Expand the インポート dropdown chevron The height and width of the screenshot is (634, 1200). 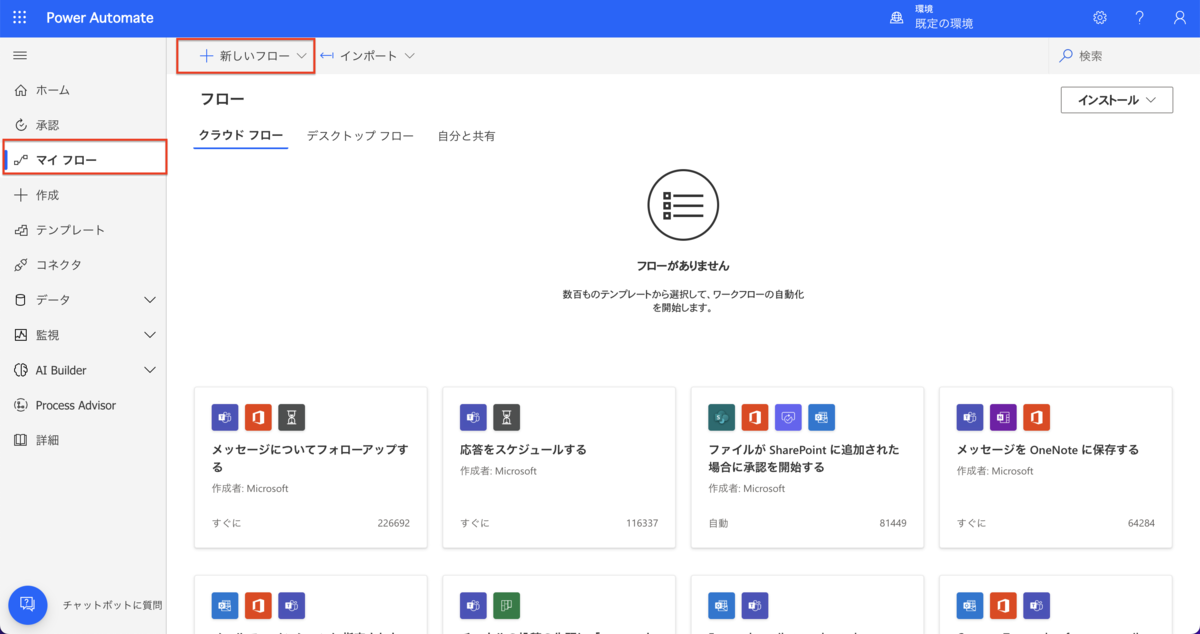(410, 56)
